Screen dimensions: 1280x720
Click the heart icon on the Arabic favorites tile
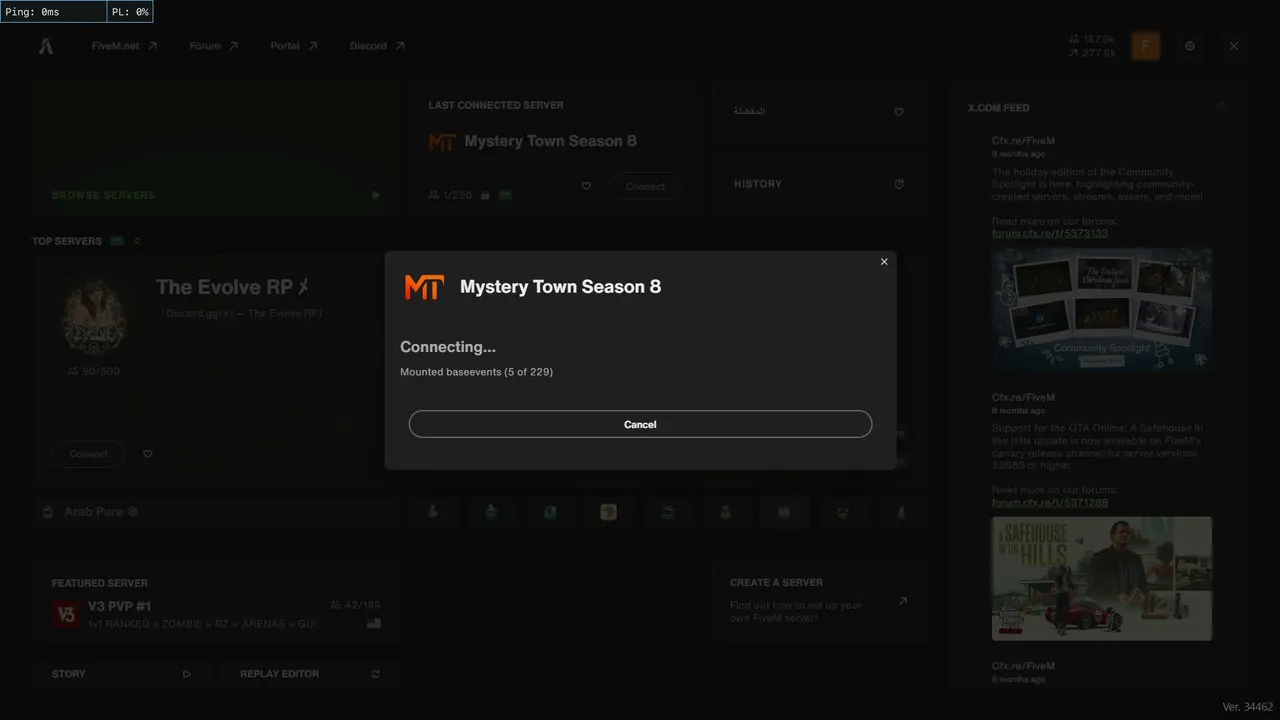(899, 112)
